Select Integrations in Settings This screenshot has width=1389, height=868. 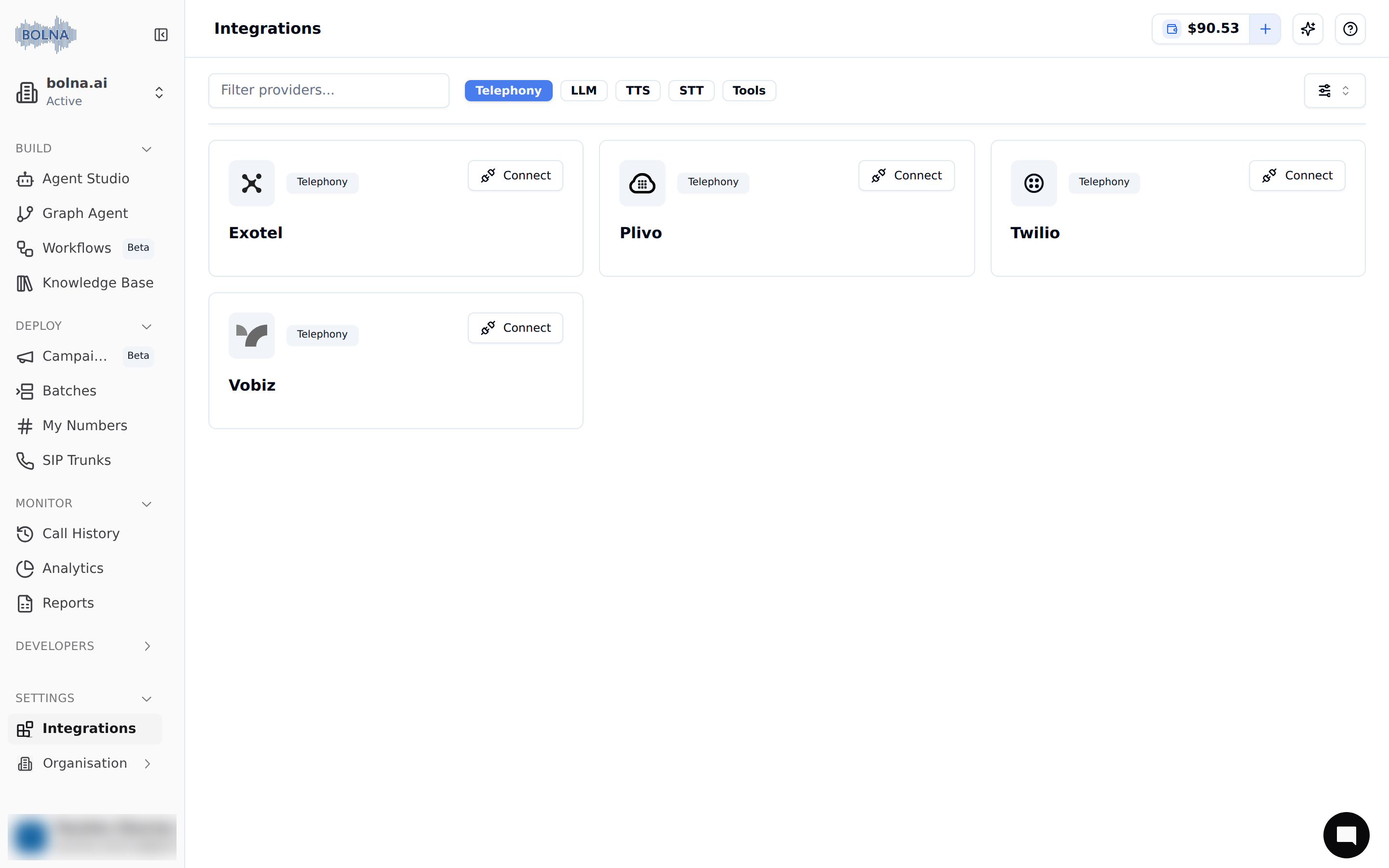[85, 729]
